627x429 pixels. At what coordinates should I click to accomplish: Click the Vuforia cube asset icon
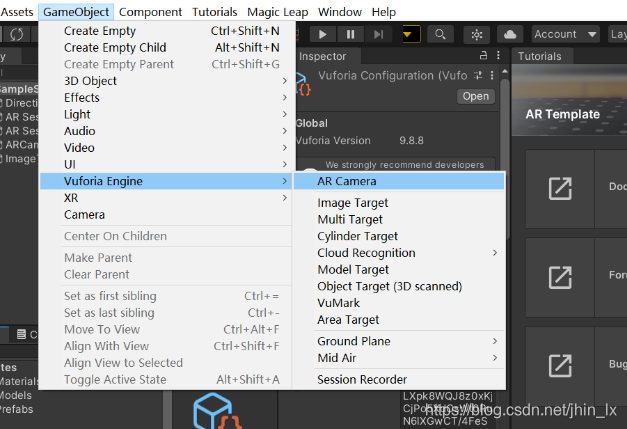(216, 411)
